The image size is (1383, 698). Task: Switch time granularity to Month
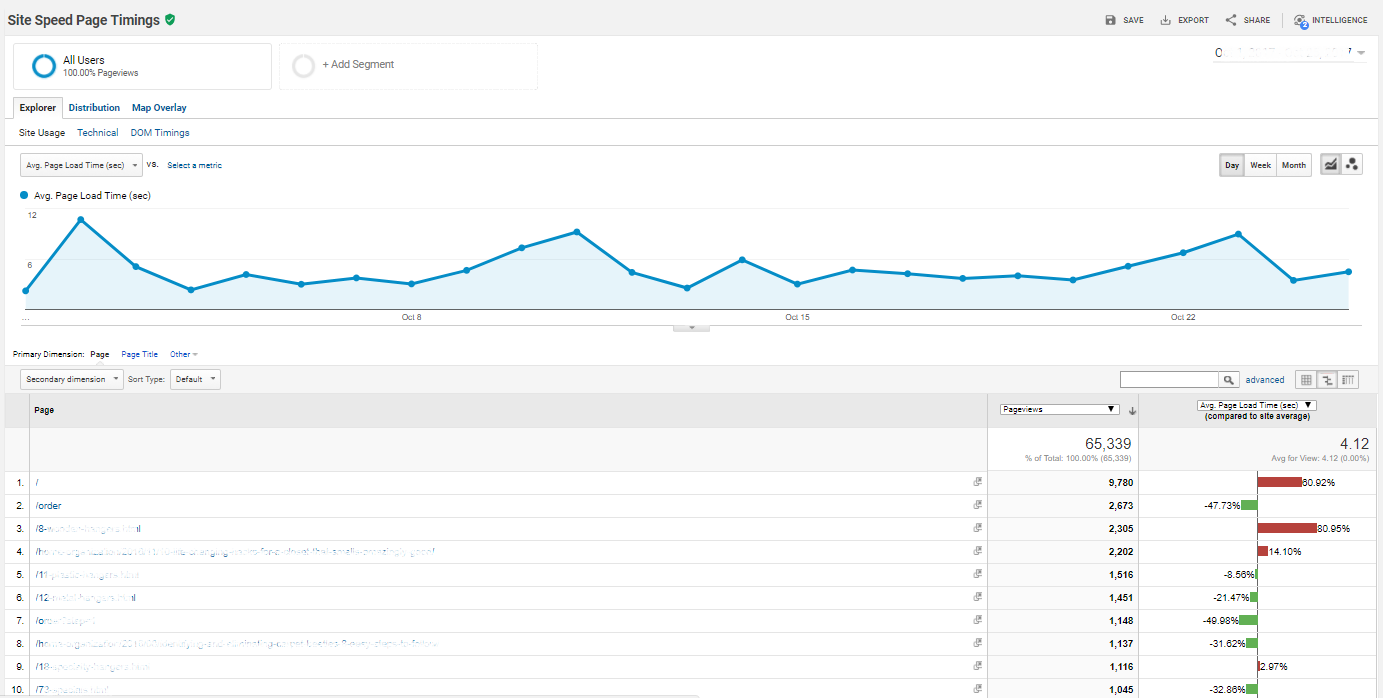[x=1293, y=164]
